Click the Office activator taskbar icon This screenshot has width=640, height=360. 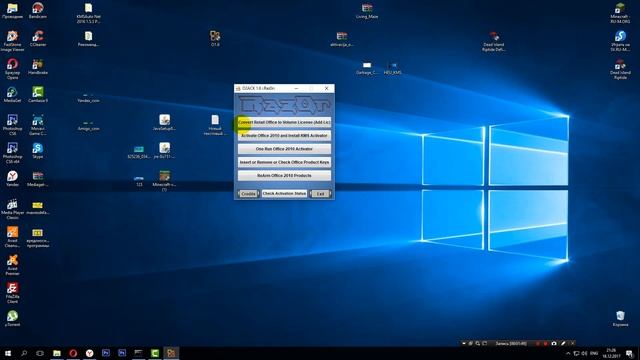(171, 353)
